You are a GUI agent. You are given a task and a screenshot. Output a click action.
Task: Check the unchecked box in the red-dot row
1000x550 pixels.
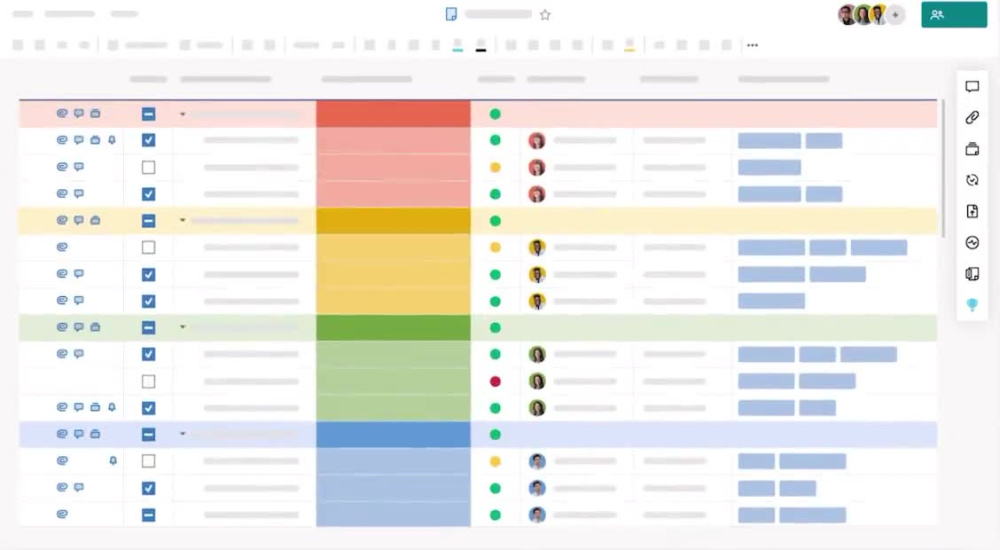(149, 382)
